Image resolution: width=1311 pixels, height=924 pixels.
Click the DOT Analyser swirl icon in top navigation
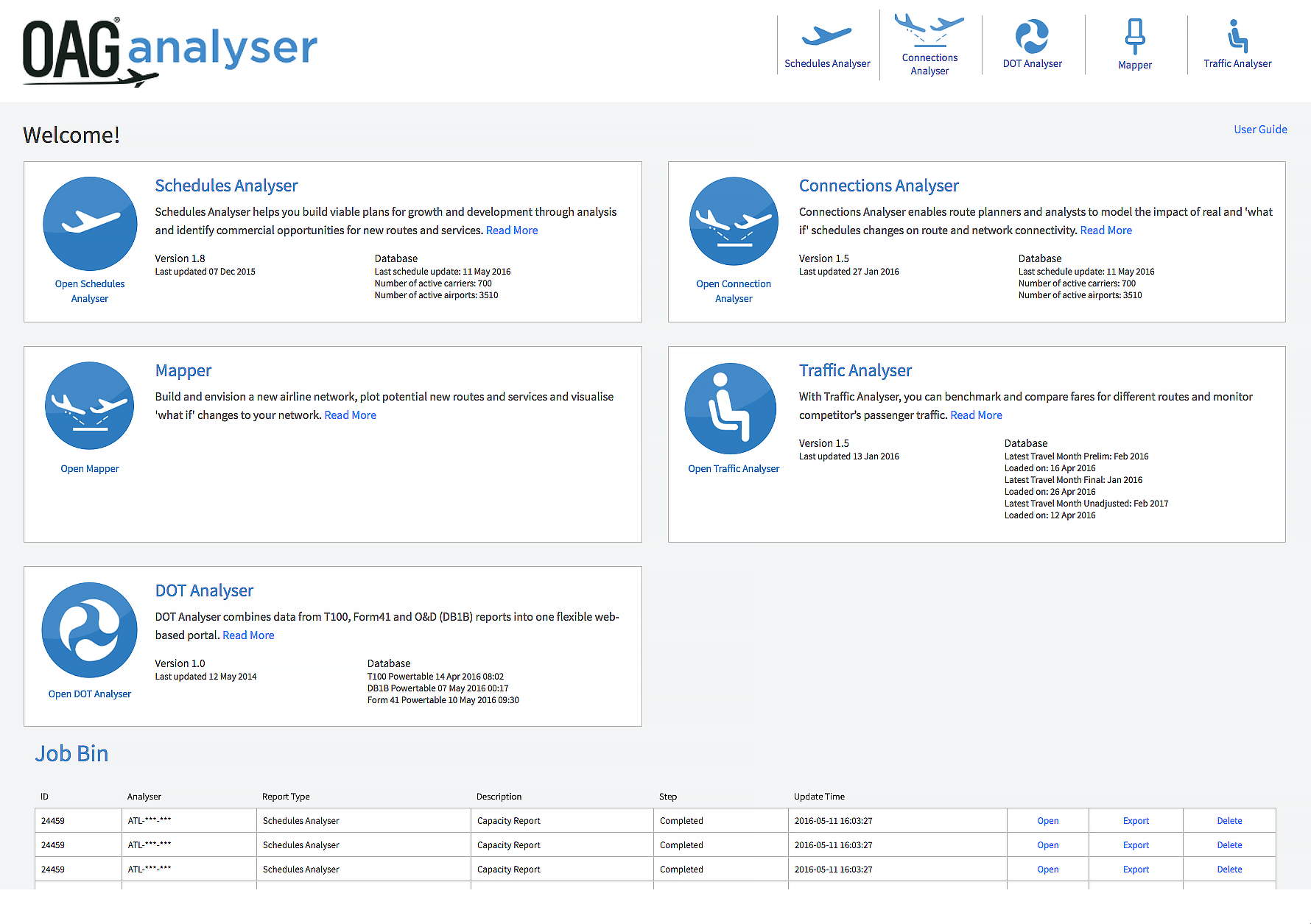tap(1032, 36)
